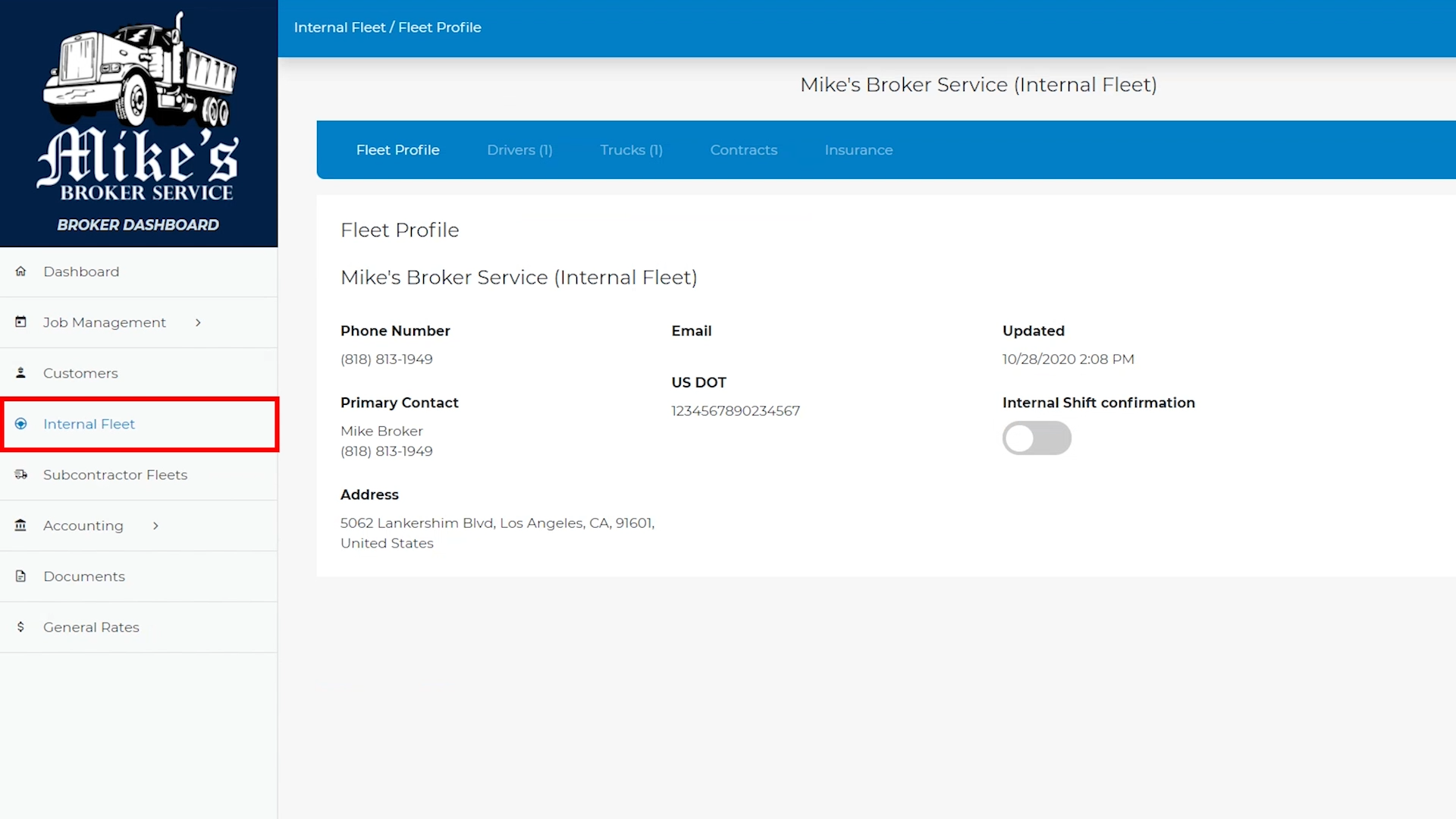Expand the Job Management chevron arrow
Screen dimensions: 1456x819
pyautogui.click(x=198, y=322)
